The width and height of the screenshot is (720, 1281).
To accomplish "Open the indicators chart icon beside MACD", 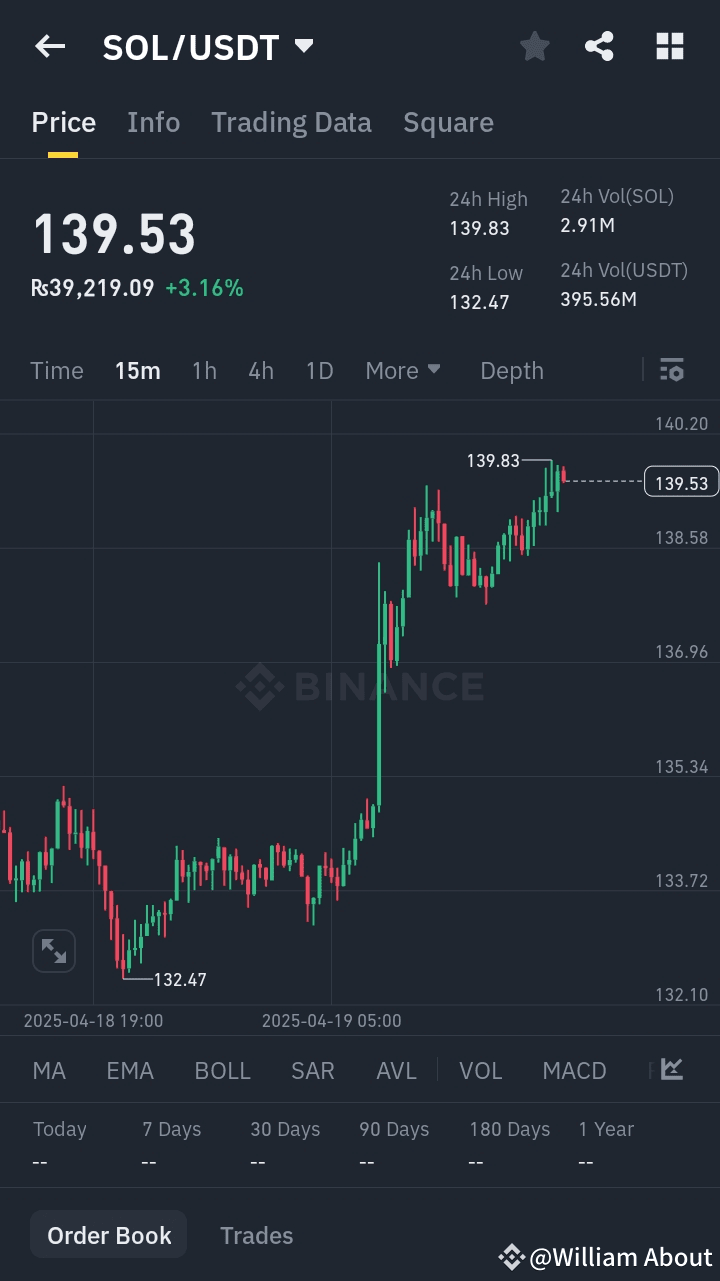I will point(672,1069).
